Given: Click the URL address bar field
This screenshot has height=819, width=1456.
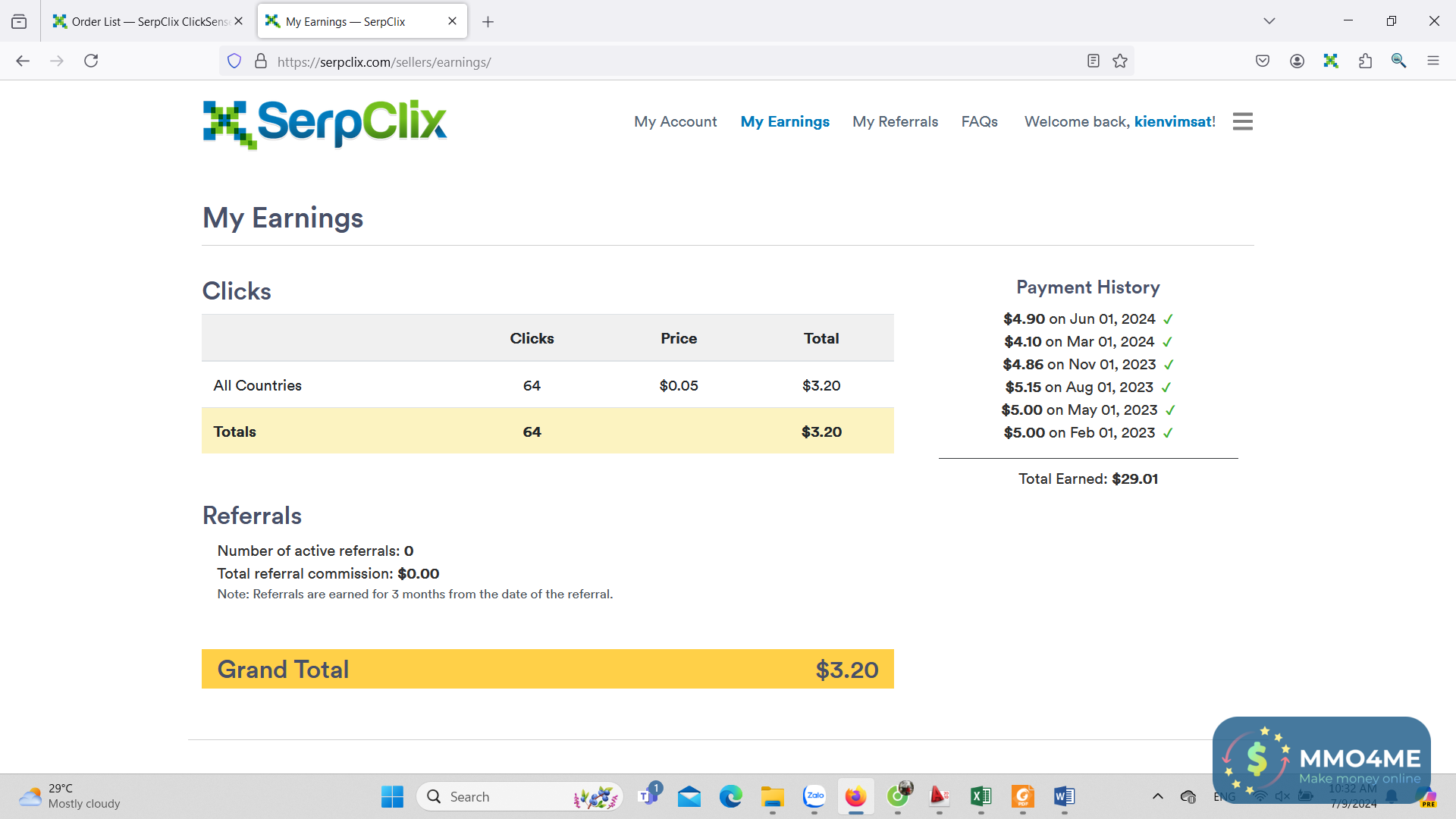Looking at the screenshot, I should (x=667, y=61).
